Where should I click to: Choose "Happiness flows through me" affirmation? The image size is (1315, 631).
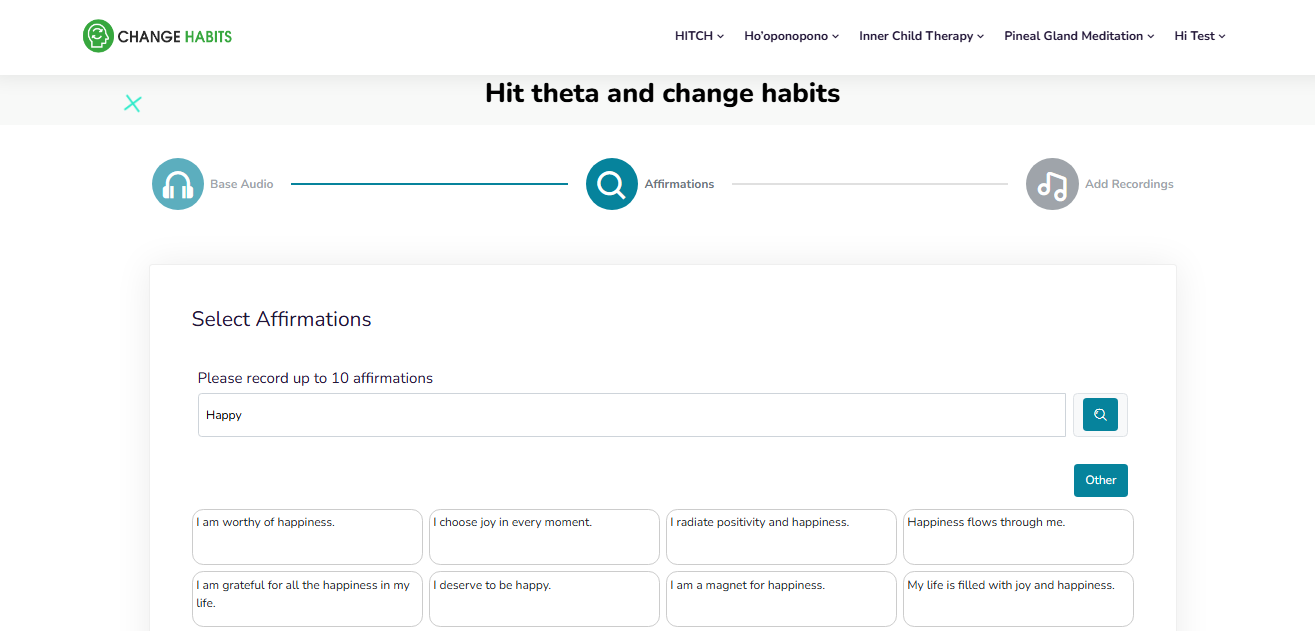[x=1018, y=537]
